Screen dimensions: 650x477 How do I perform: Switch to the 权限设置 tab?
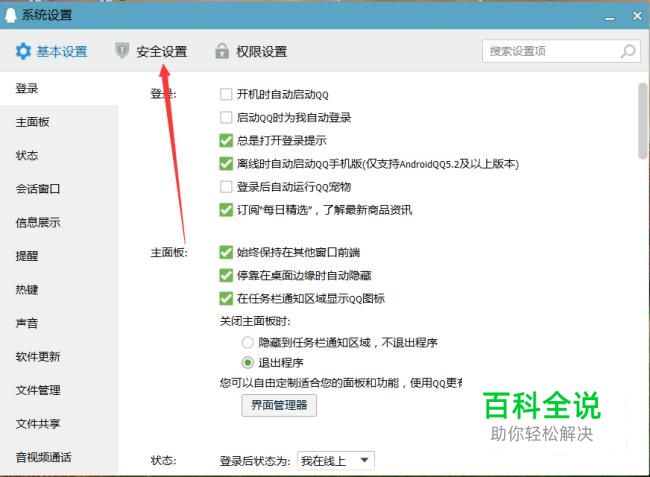(251, 51)
